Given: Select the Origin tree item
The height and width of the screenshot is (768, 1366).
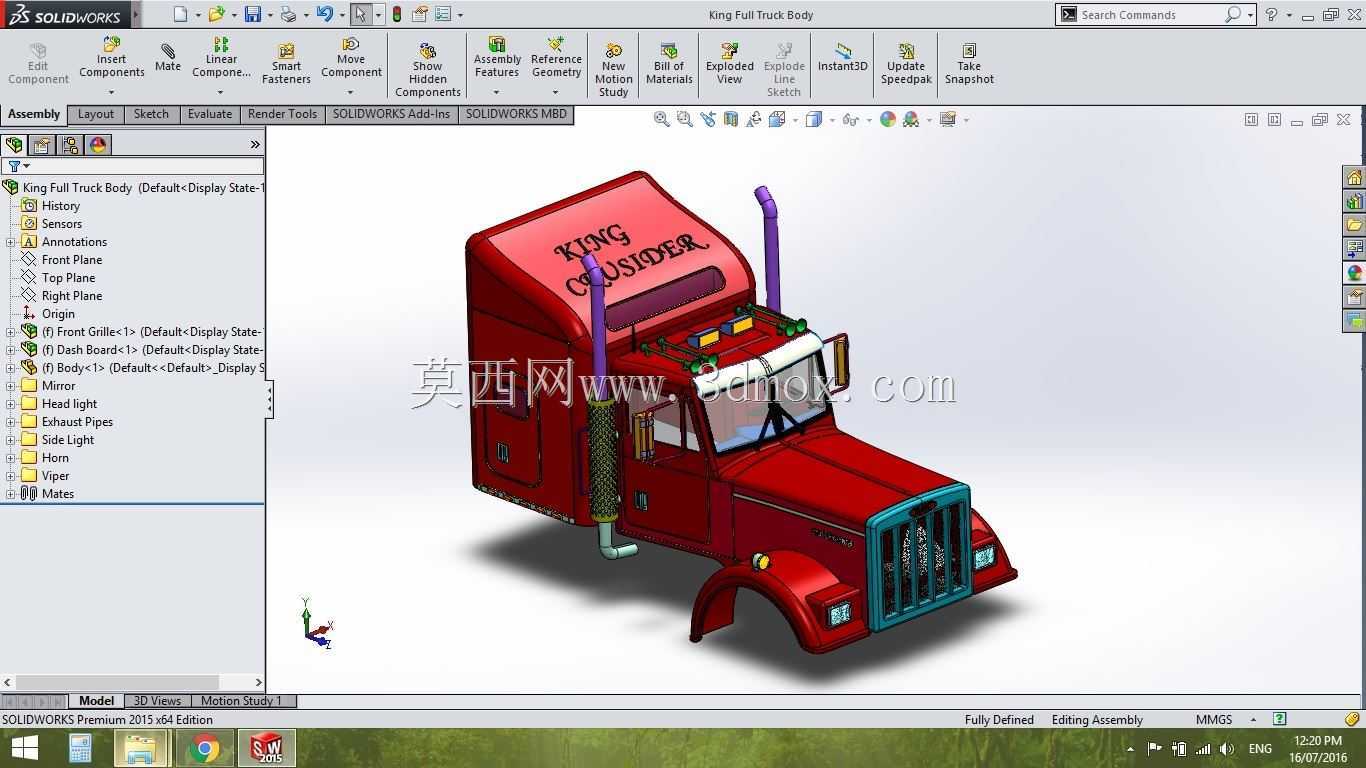Looking at the screenshot, I should tap(58, 314).
